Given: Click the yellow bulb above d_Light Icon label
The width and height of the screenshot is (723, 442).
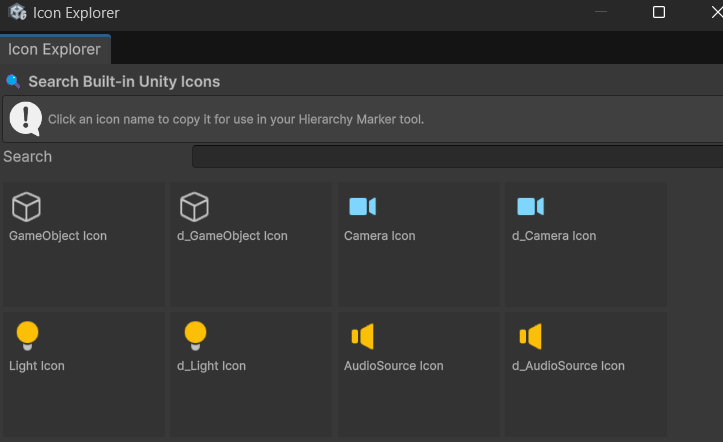Looking at the screenshot, I should [195, 336].
